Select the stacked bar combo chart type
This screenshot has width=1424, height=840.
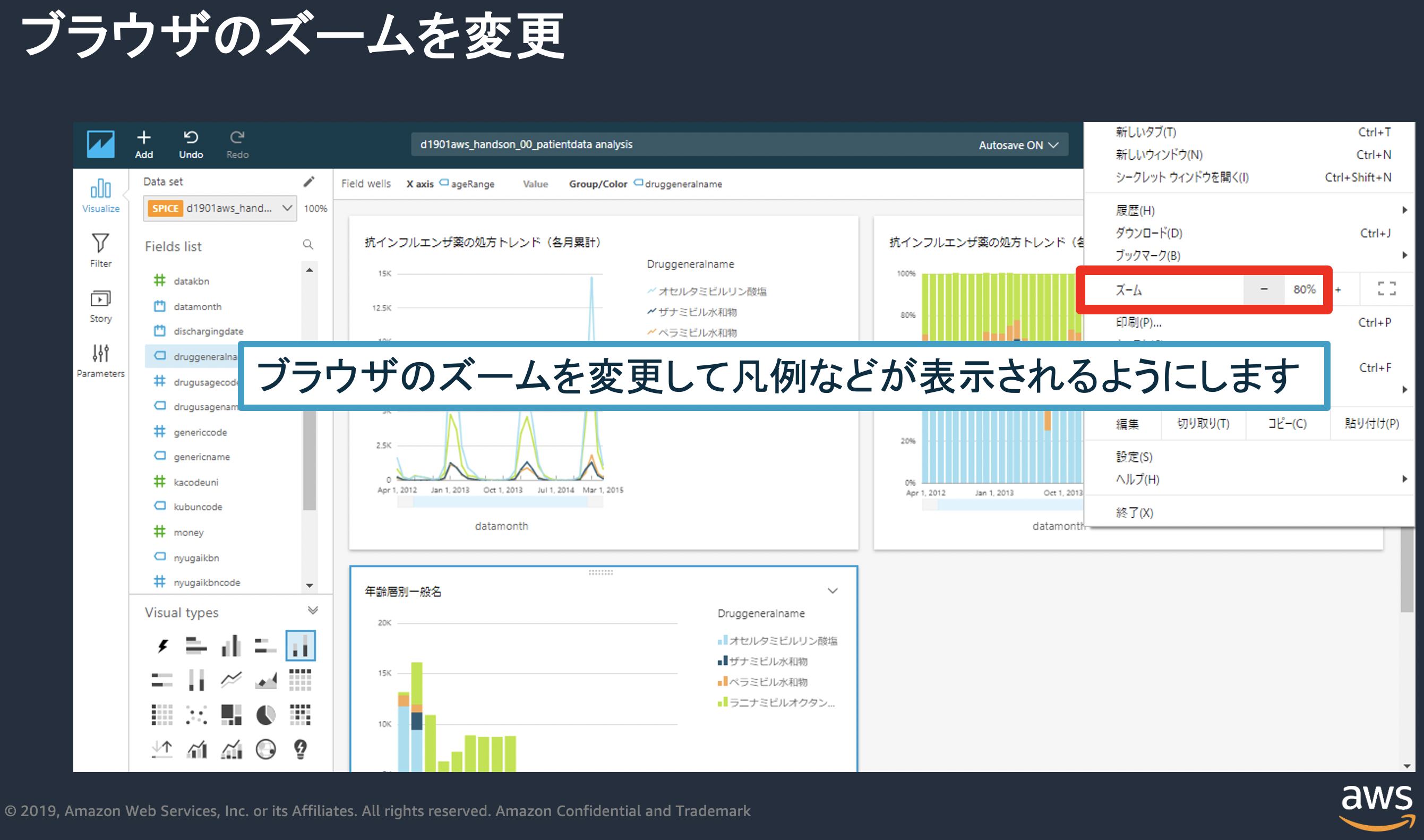[231, 749]
